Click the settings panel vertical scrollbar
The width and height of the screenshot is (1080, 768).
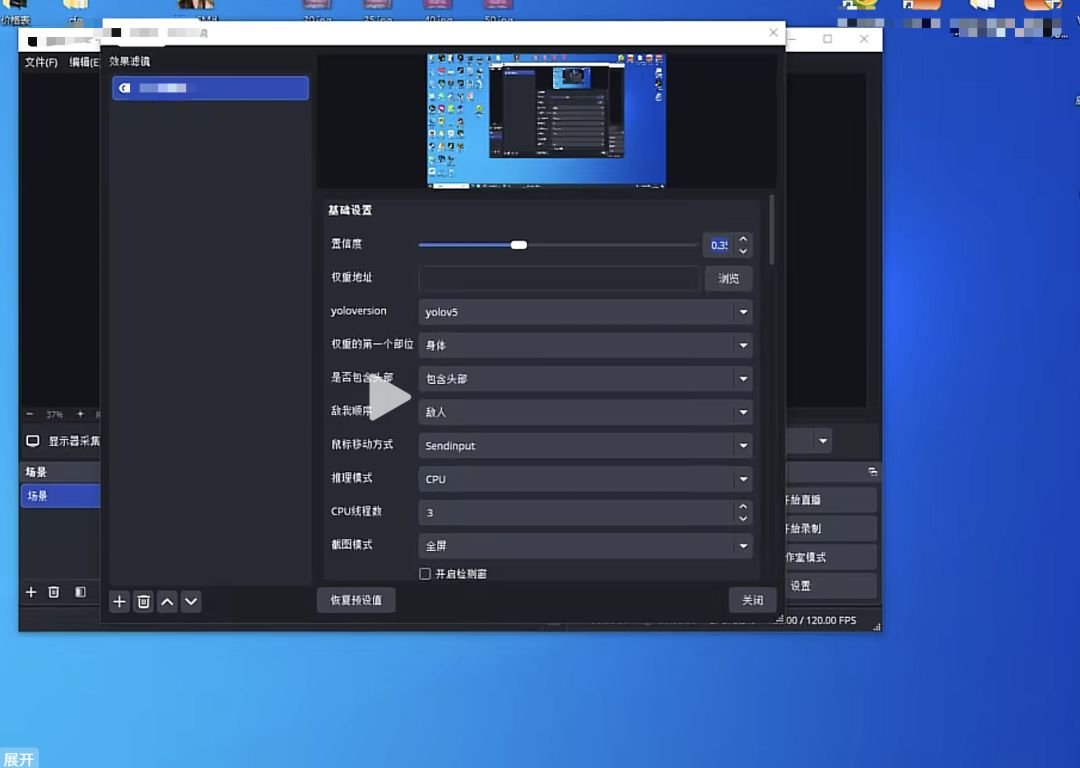pos(771,230)
